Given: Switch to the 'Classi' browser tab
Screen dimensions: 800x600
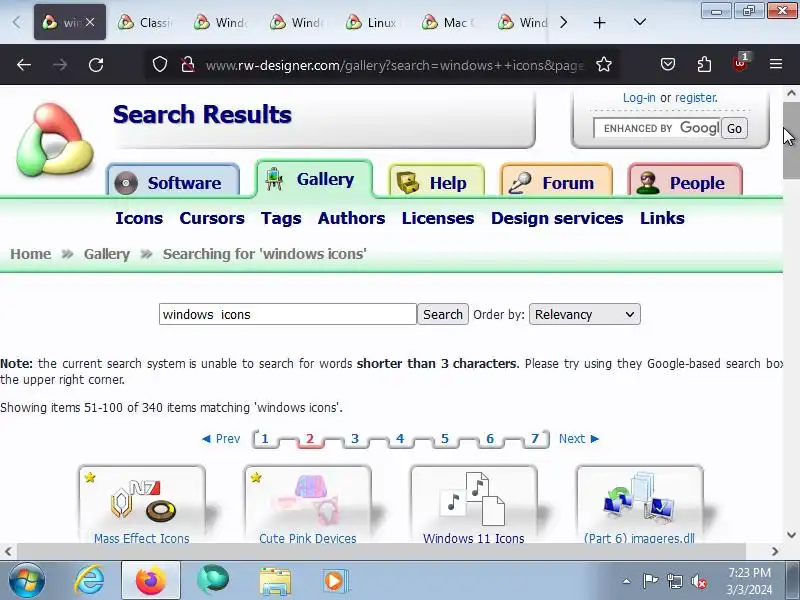Looking at the screenshot, I should click(146, 22).
